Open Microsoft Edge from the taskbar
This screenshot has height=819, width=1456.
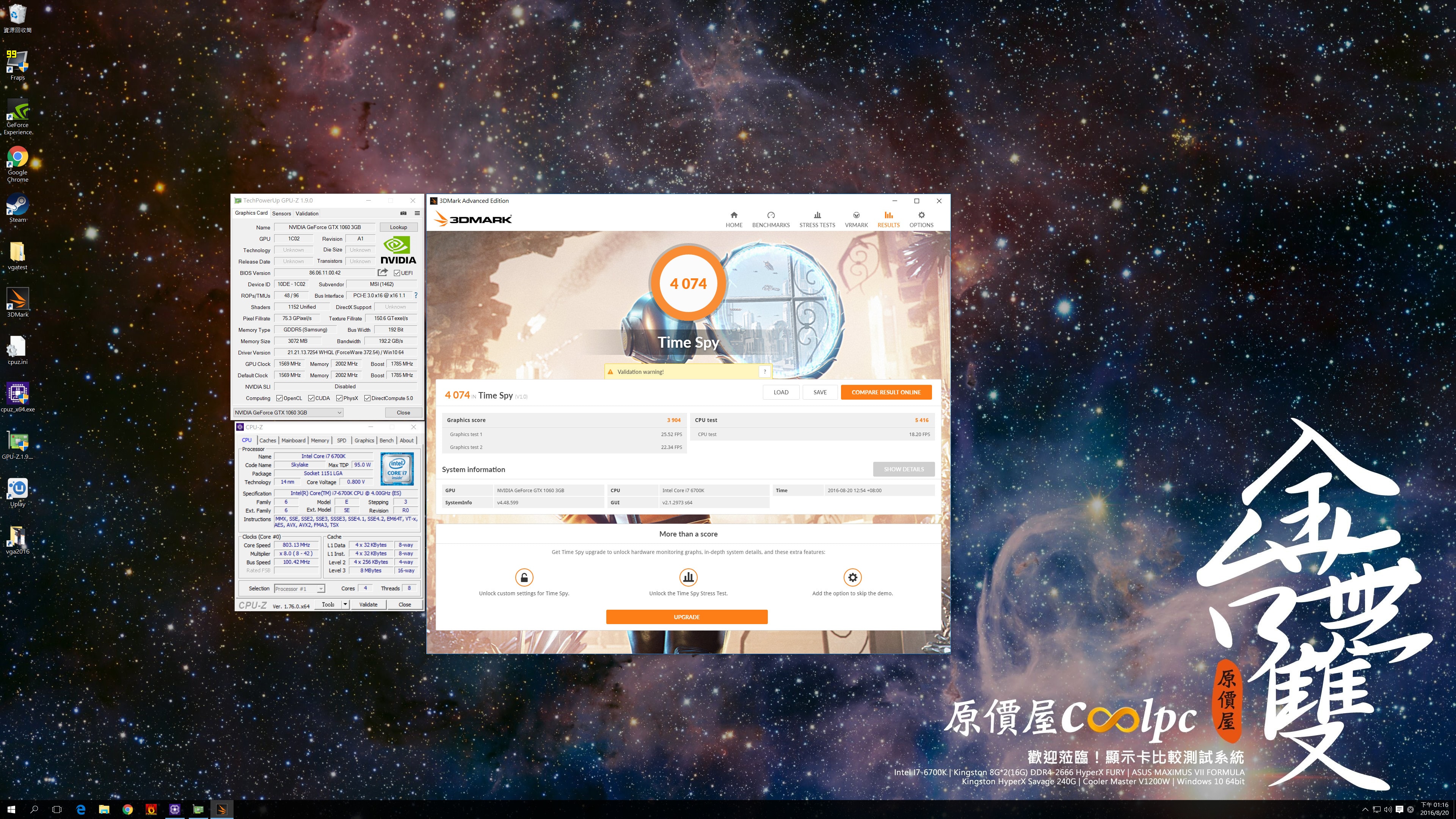pyautogui.click(x=81, y=810)
